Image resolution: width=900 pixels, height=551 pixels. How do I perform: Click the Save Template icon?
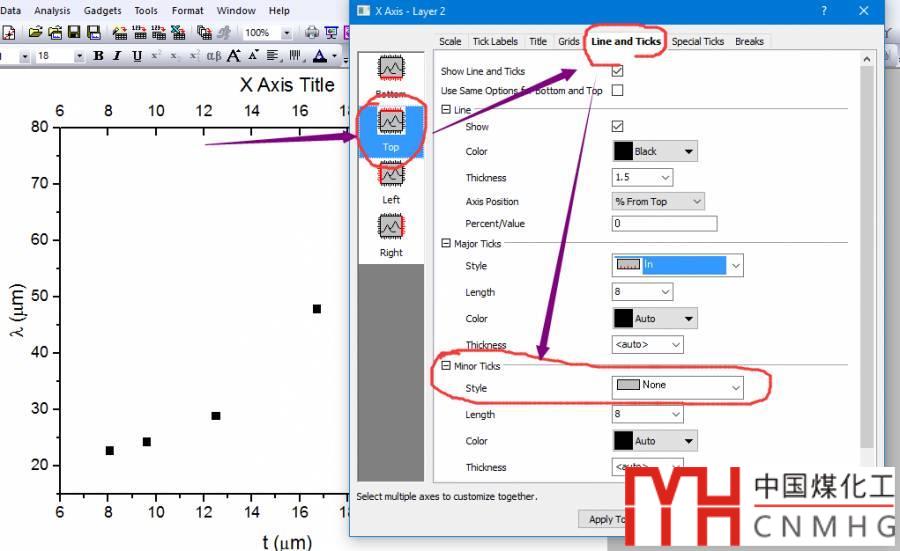point(94,33)
